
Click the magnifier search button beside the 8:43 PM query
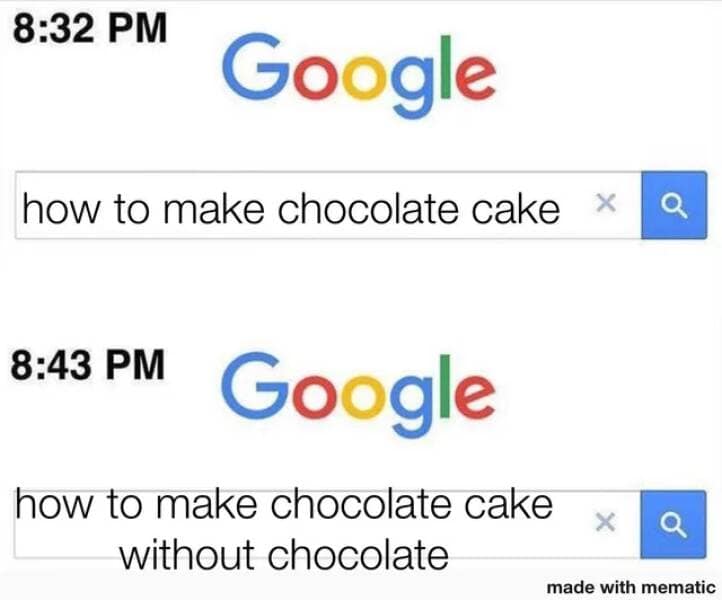tap(673, 524)
